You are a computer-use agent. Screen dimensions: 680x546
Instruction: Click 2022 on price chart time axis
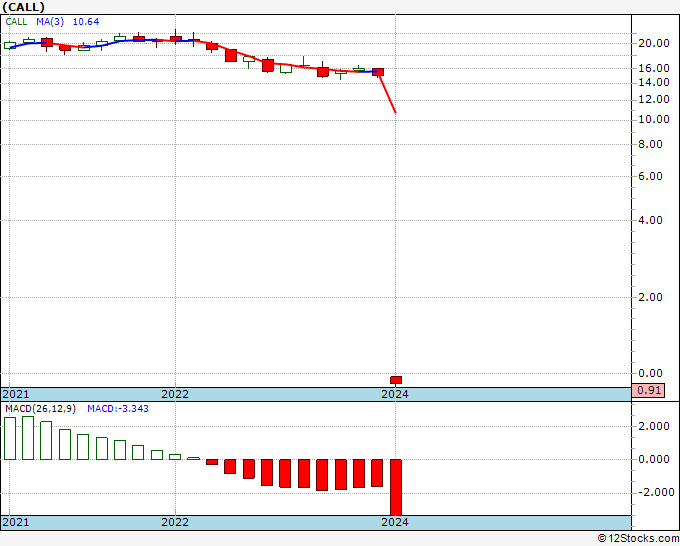(175, 394)
